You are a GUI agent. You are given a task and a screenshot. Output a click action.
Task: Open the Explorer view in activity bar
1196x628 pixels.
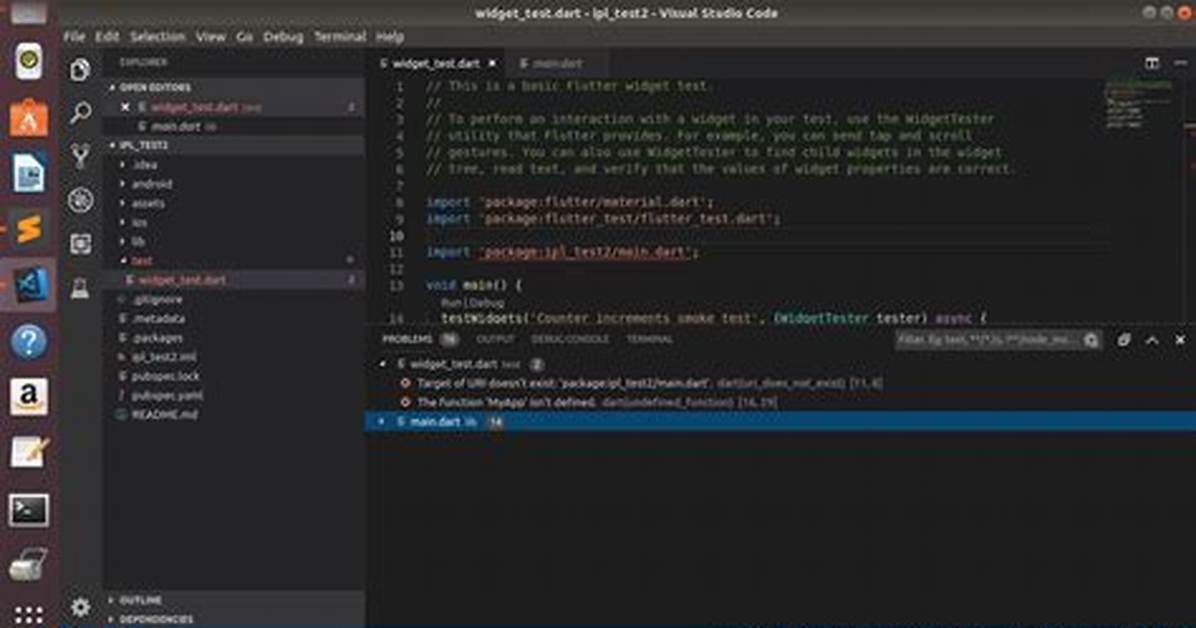(x=80, y=69)
